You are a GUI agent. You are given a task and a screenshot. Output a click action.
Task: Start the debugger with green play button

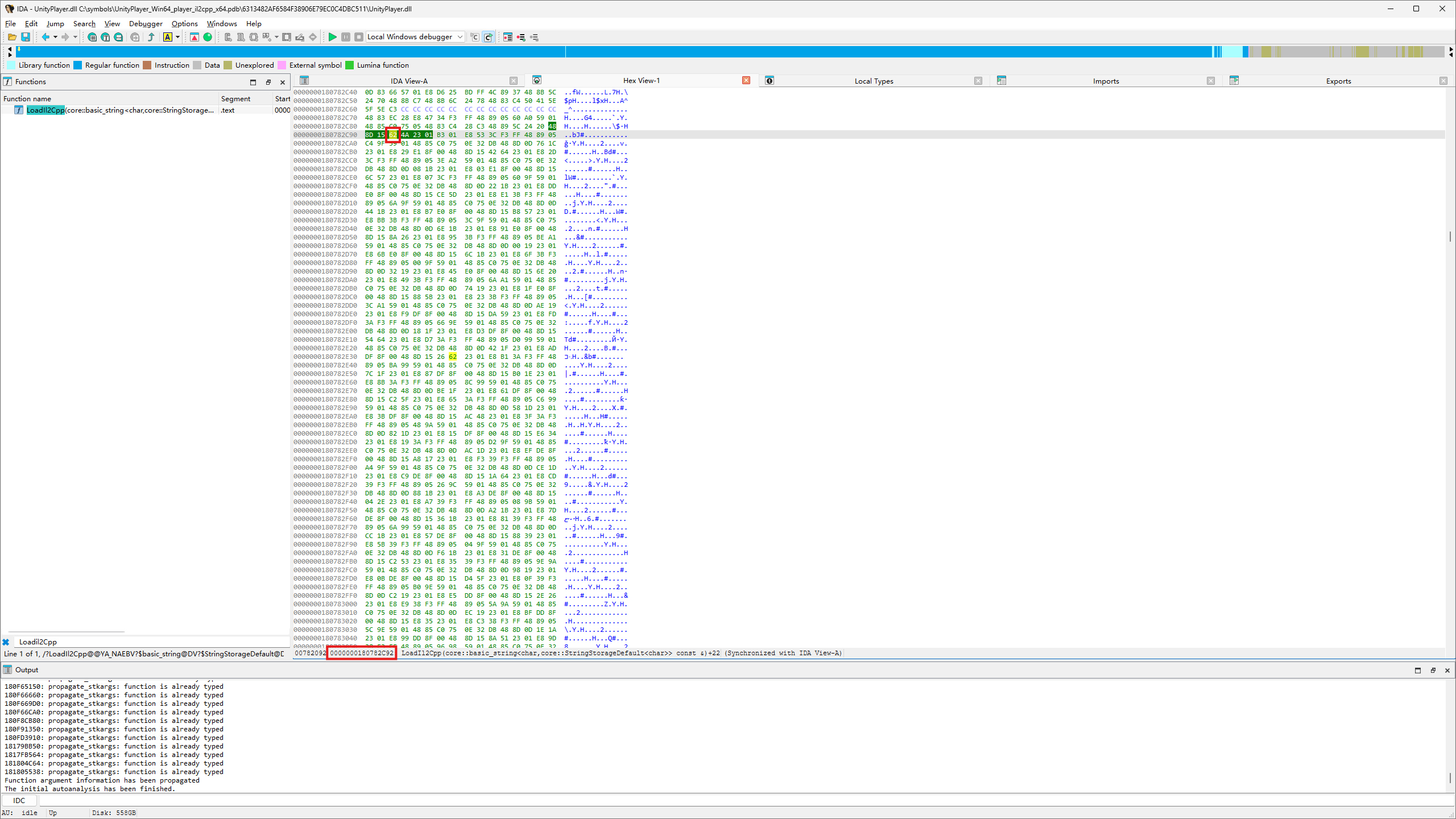(333, 37)
